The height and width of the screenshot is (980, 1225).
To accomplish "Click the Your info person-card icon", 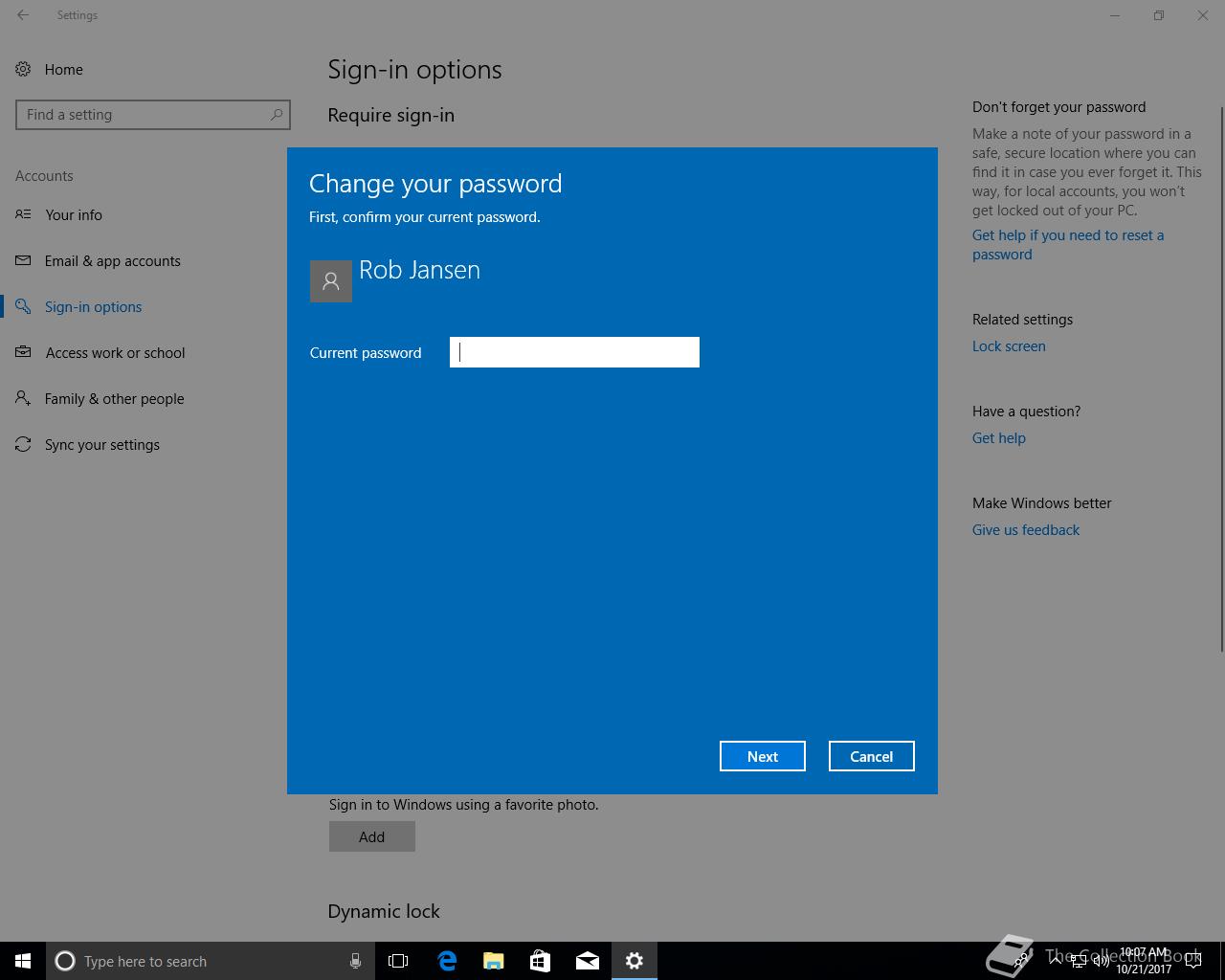I will click(x=23, y=214).
